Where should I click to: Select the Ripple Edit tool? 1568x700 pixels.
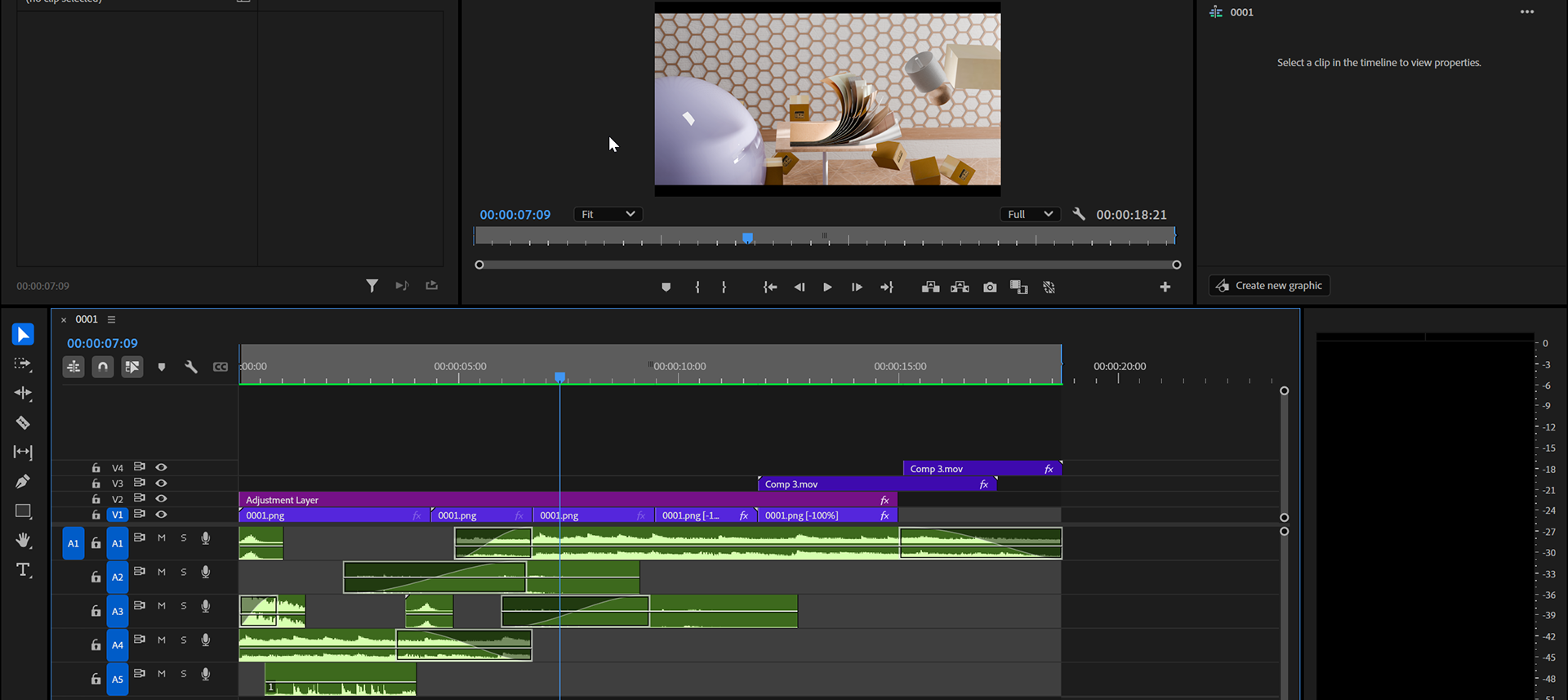(x=23, y=393)
